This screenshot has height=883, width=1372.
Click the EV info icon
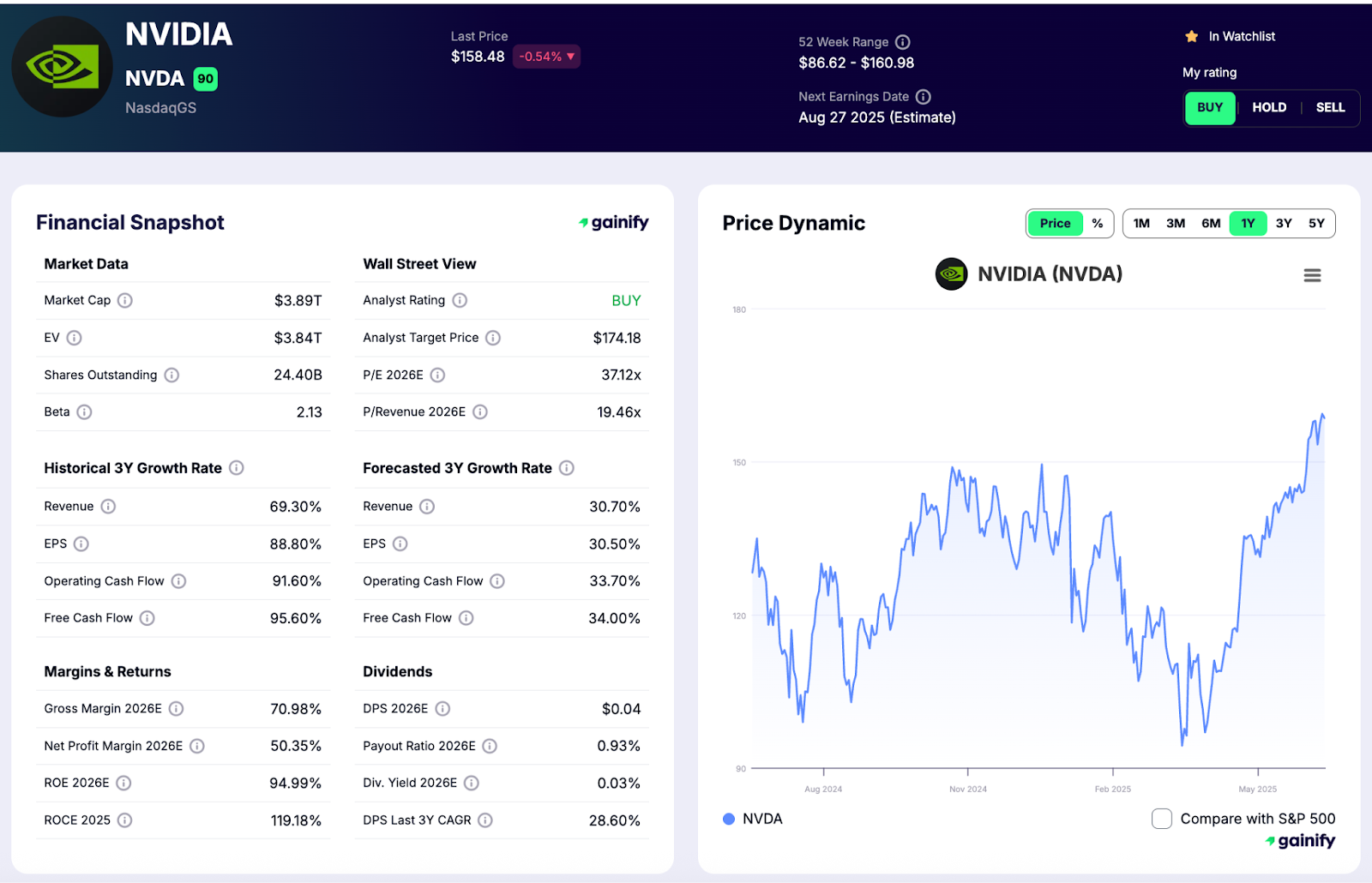coord(75,338)
